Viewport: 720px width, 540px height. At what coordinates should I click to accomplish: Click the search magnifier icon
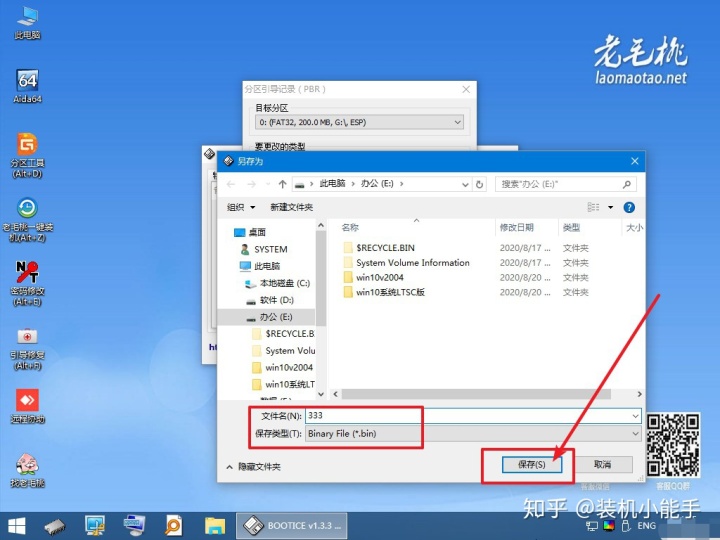pos(627,184)
